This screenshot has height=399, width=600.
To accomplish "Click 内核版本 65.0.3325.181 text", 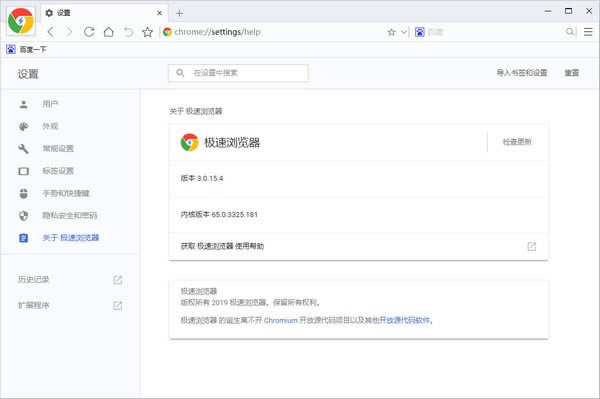I will pos(219,215).
